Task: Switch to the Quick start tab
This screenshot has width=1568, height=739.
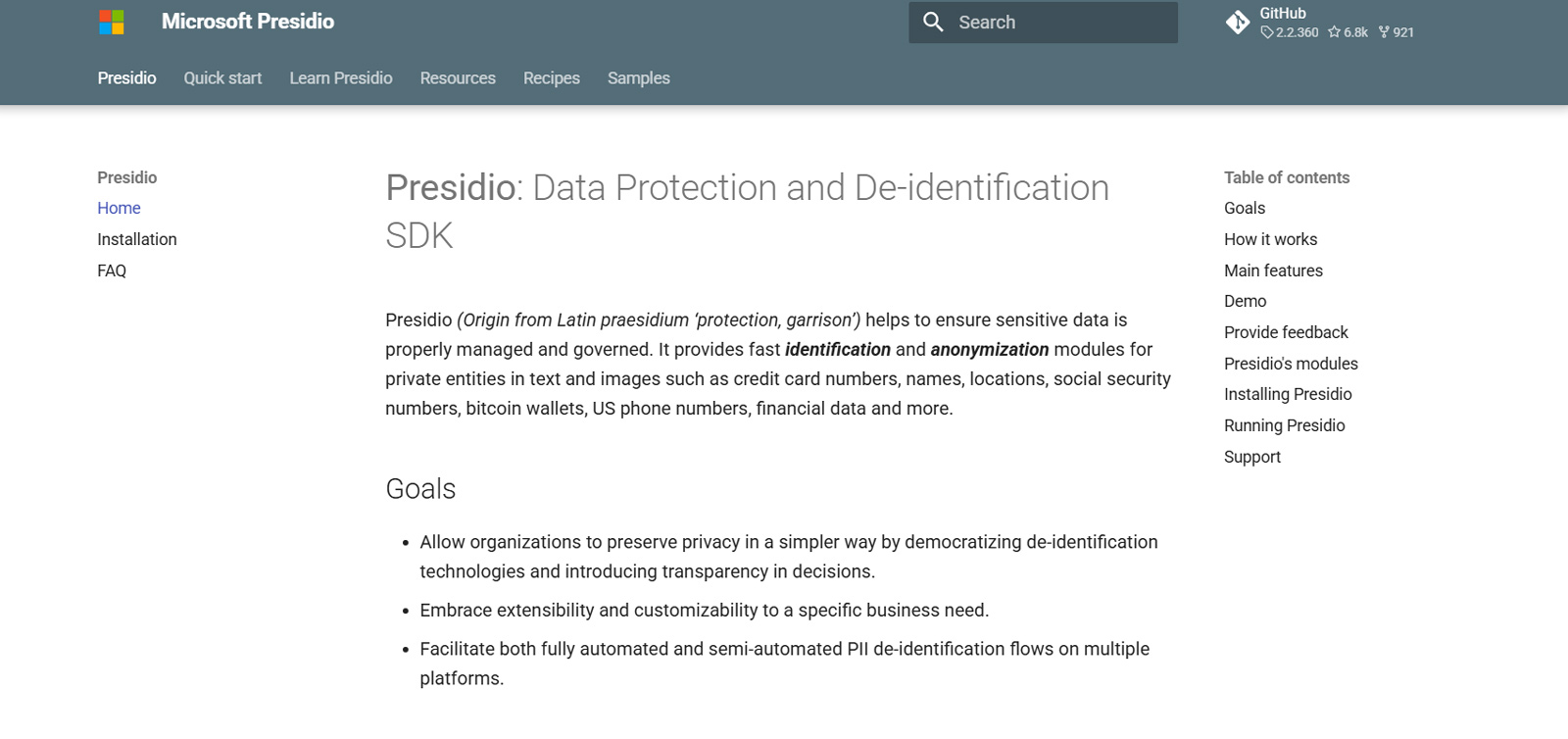Action: point(222,77)
